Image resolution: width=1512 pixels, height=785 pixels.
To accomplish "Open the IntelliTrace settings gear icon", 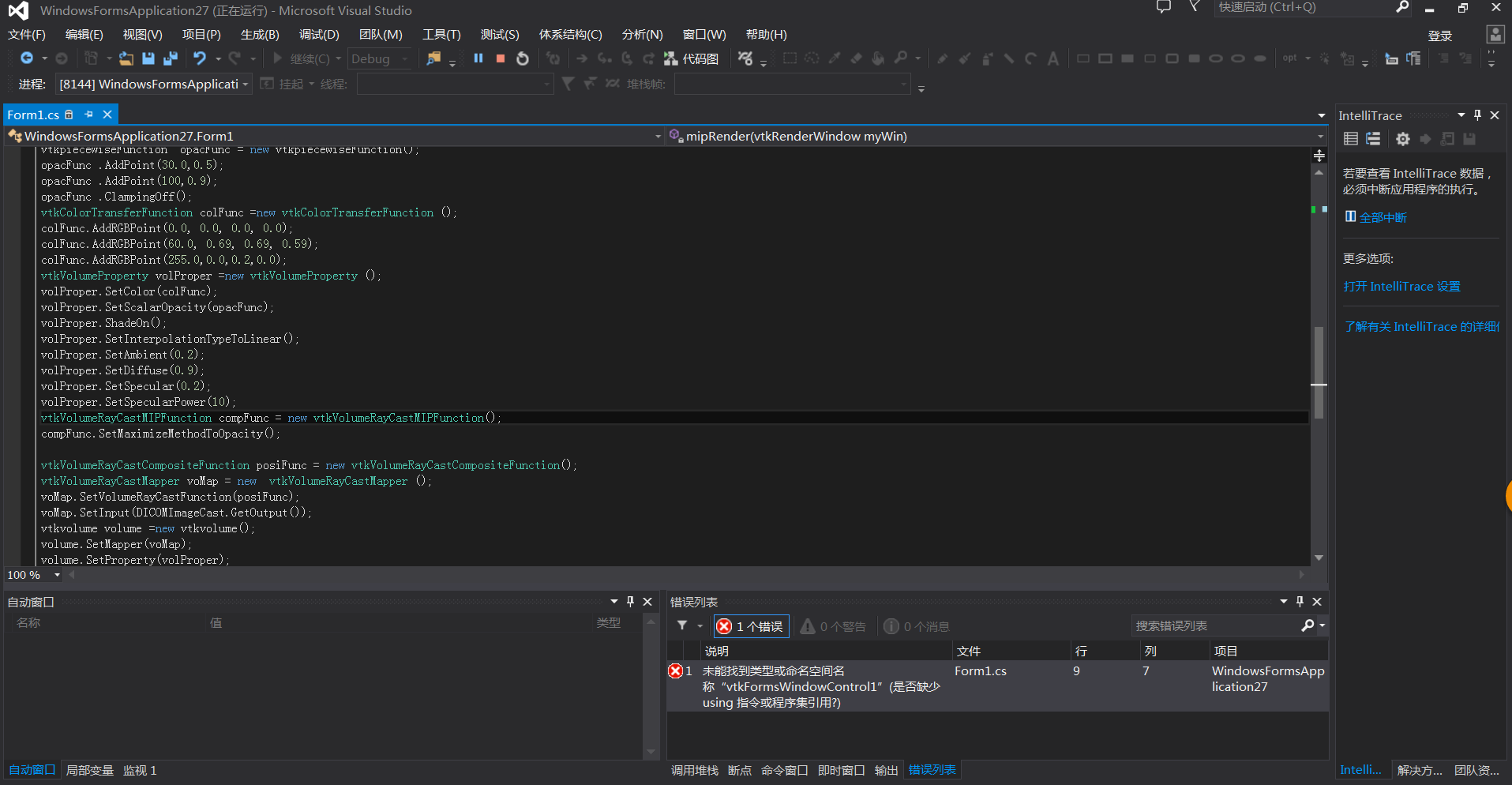I will tap(1402, 139).
